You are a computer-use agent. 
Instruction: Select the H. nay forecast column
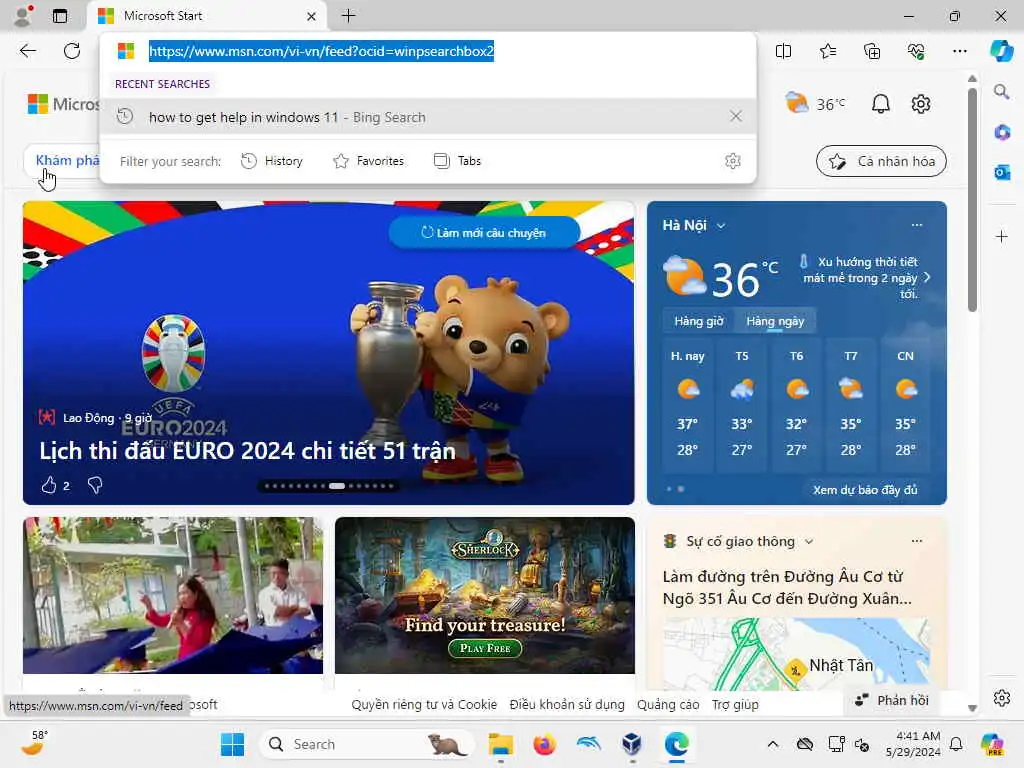click(x=687, y=403)
